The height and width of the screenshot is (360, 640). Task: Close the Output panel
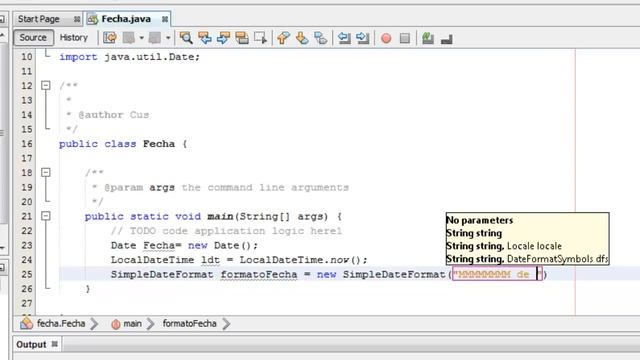tap(55, 344)
